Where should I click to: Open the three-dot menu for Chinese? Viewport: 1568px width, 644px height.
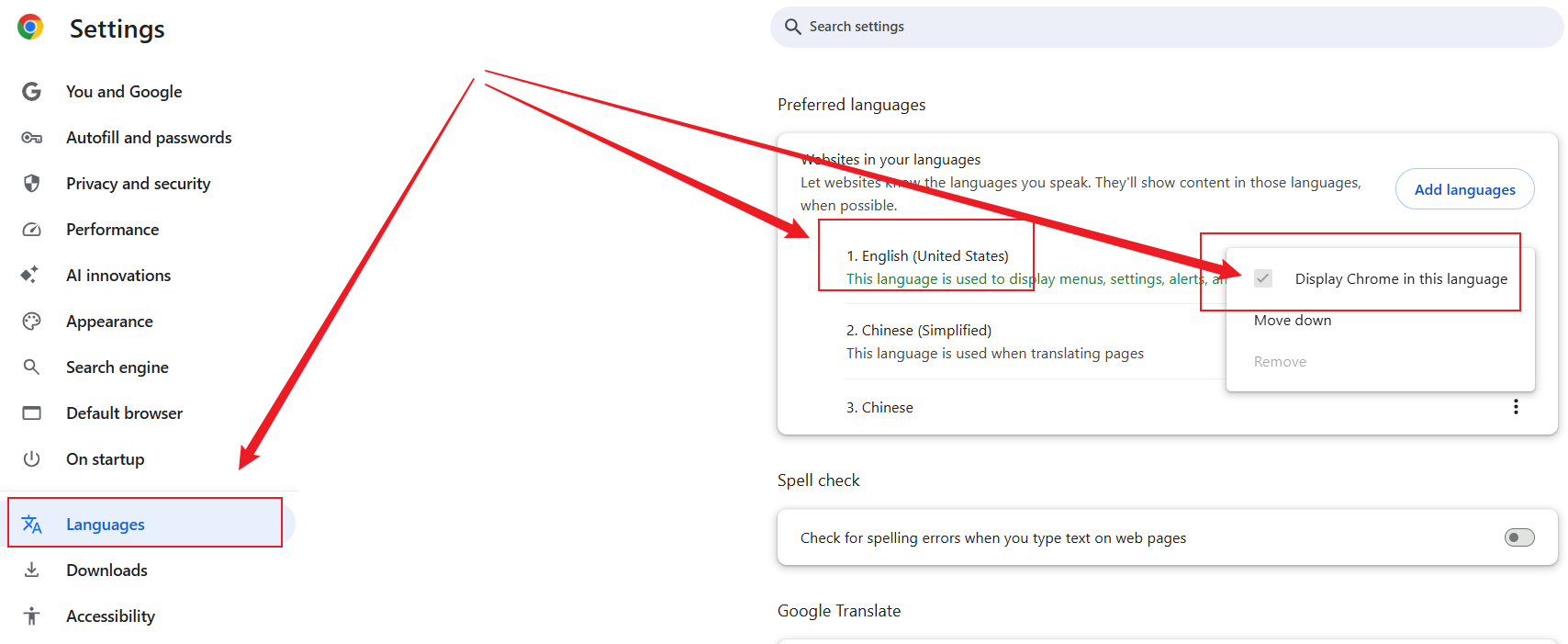[1515, 407]
